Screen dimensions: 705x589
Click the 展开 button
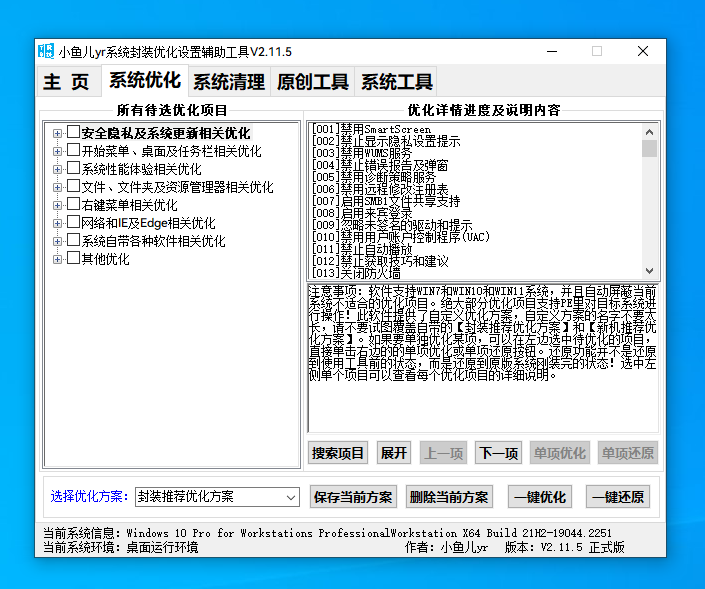point(393,453)
